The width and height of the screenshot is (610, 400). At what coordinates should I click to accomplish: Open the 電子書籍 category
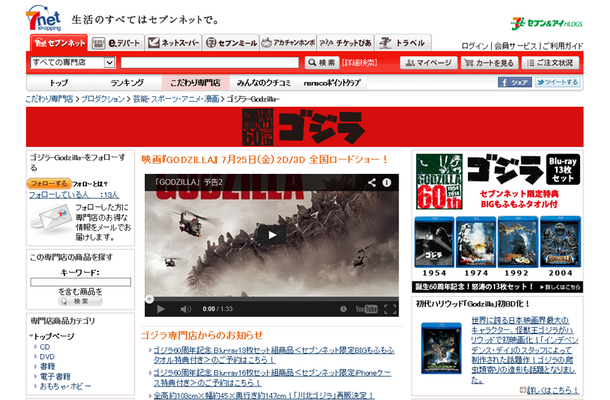[x=55, y=376]
